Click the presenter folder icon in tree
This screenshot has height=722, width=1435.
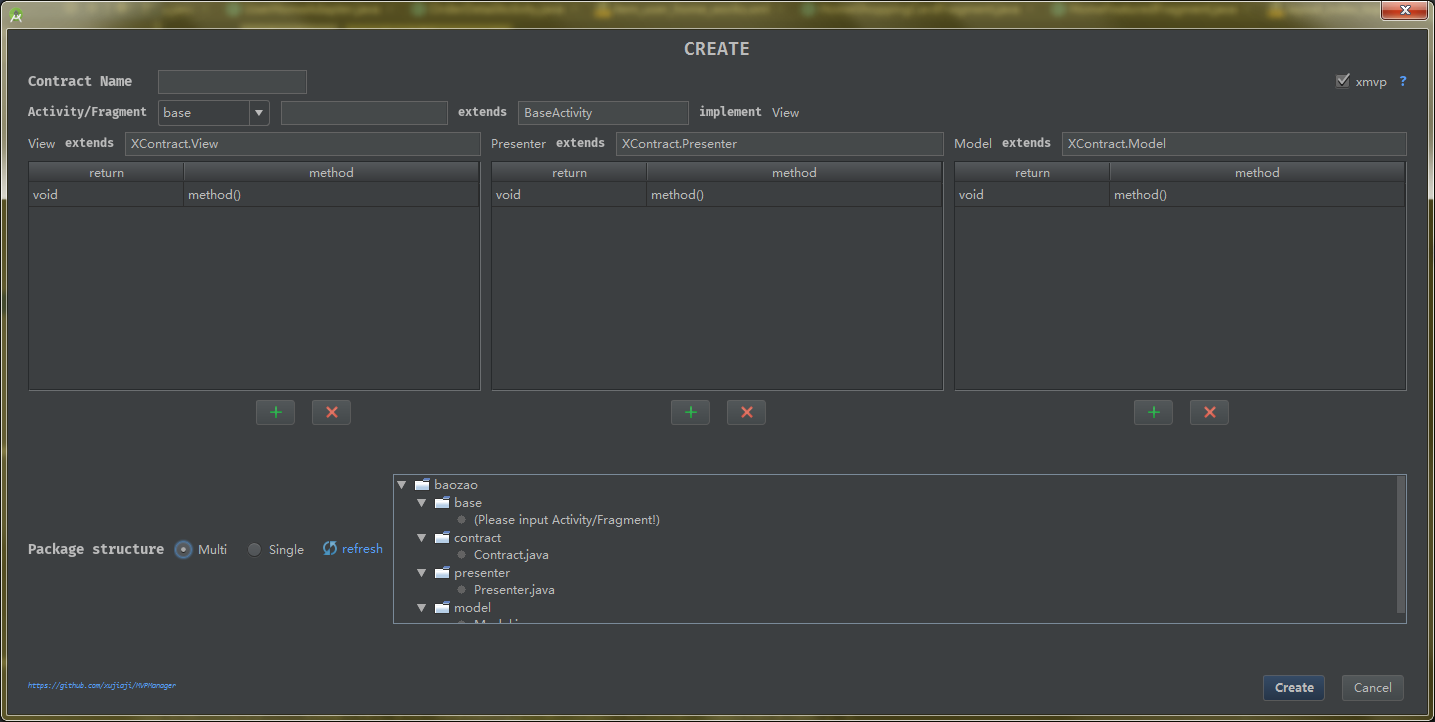[442, 572]
